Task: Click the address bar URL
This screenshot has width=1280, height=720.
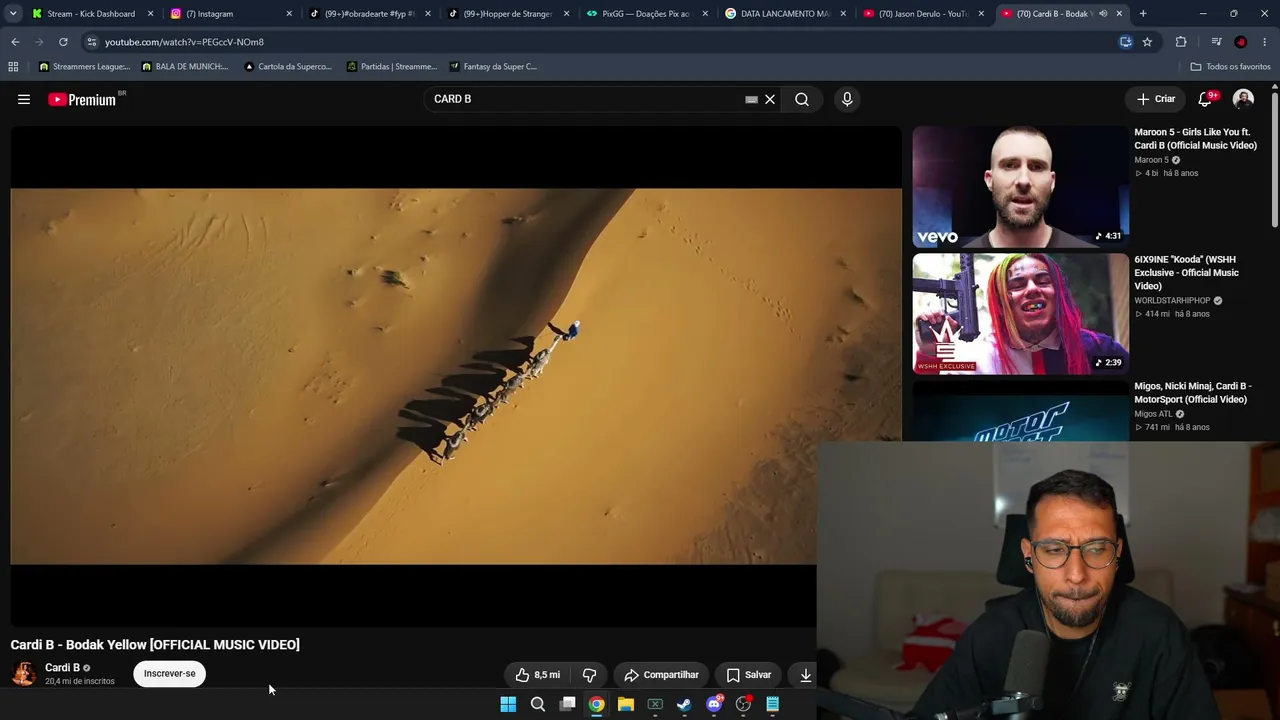Action: pyautogui.click(x=184, y=42)
